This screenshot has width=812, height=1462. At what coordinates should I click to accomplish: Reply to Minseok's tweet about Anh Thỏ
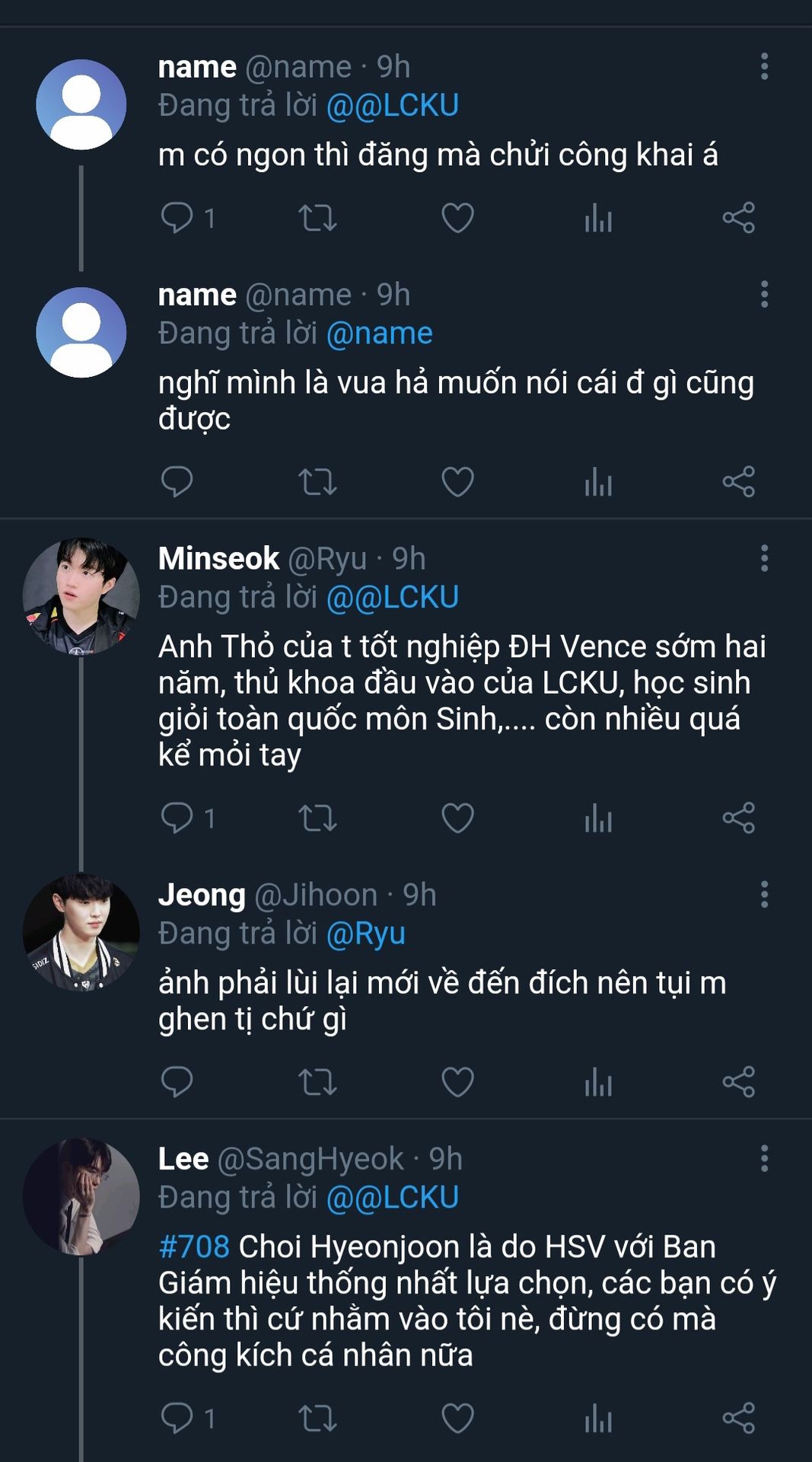click(x=177, y=818)
